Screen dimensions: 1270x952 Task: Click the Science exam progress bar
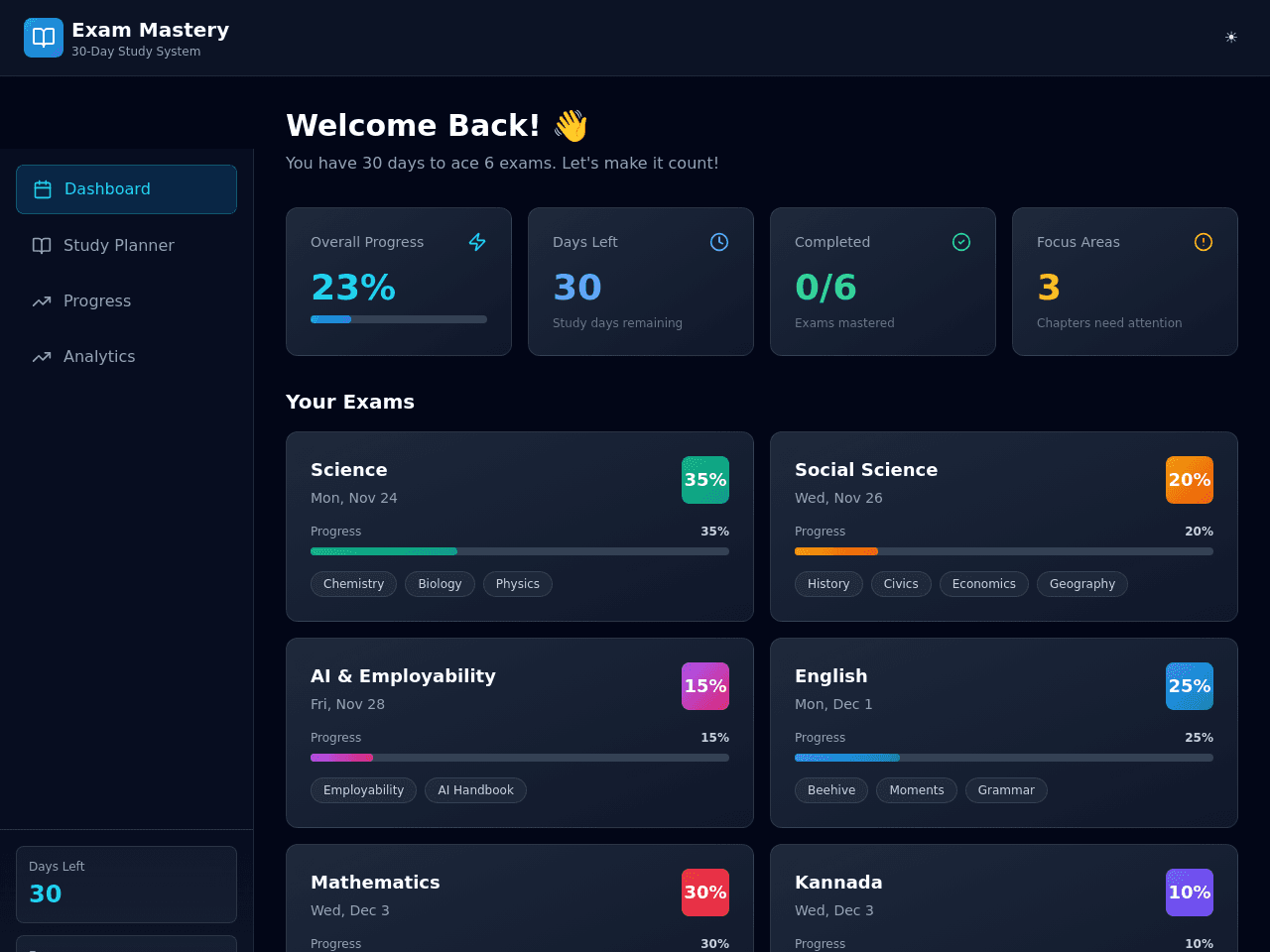click(x=520, y=551)
